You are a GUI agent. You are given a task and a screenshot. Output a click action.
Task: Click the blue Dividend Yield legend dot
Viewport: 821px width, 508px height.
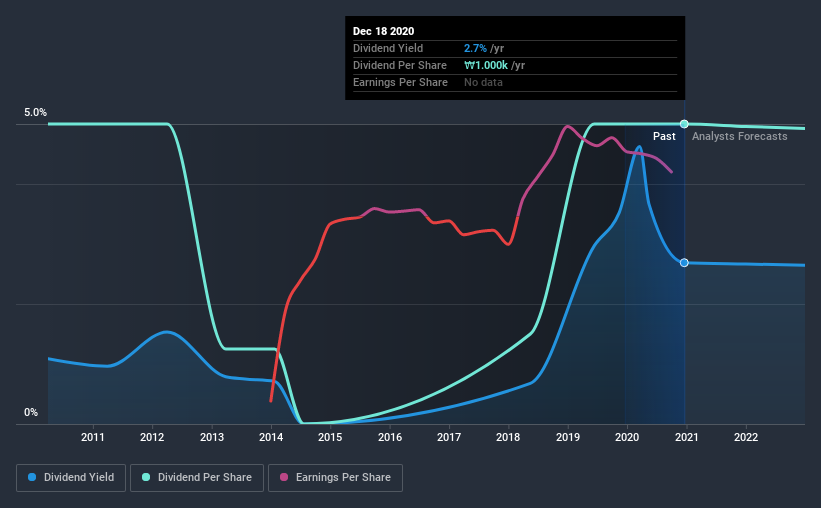[32, 477]
